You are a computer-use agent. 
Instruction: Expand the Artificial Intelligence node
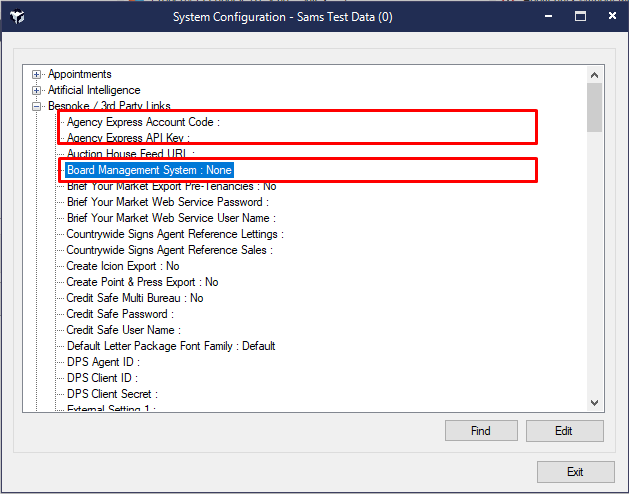pos(37,90)
